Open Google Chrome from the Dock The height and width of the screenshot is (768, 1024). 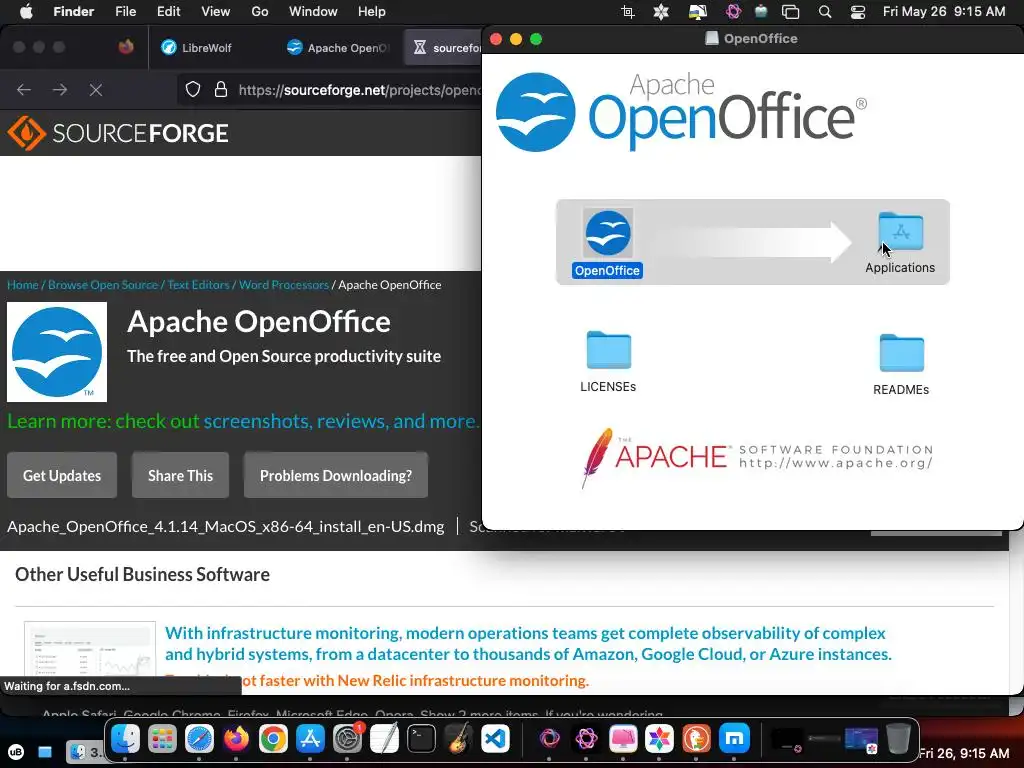pyautogui.click(x=273, y=739)
